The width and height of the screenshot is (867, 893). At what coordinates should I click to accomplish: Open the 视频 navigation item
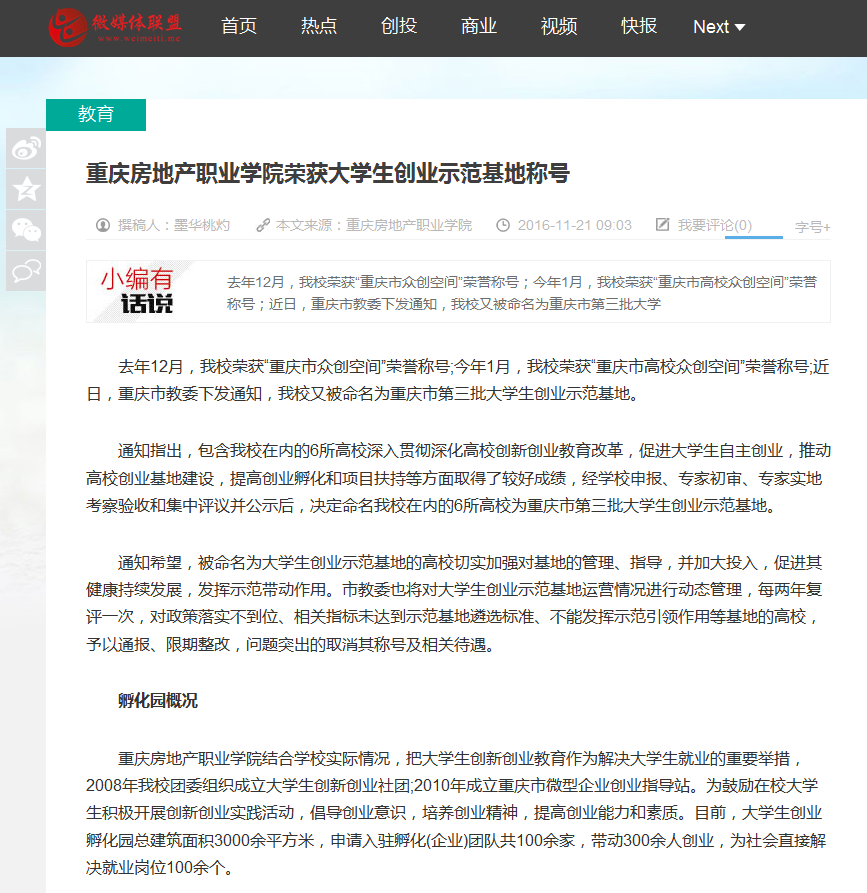pyautogui.click(x=559, y=27)
